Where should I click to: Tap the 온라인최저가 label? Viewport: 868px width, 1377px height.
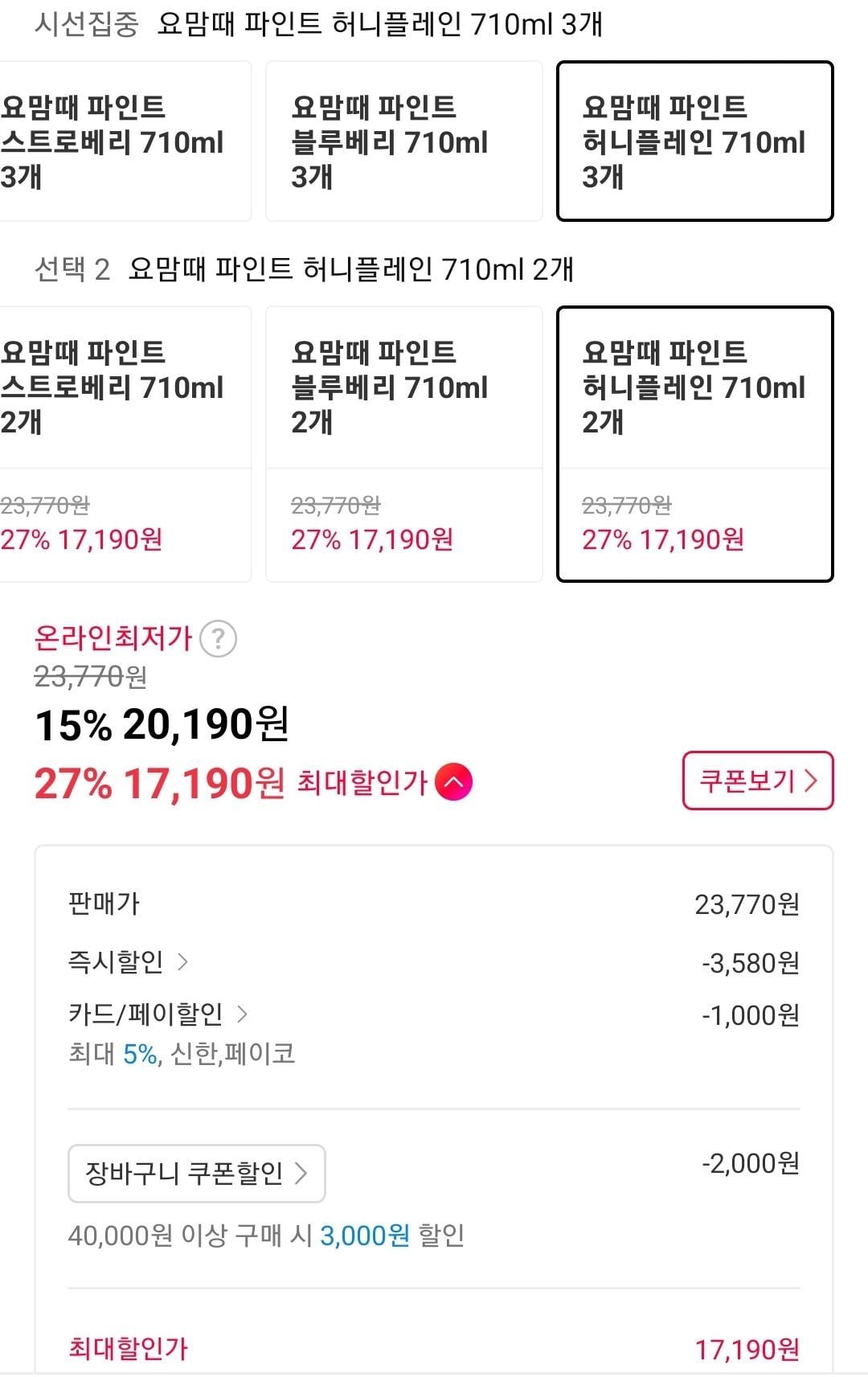(113, 638)
